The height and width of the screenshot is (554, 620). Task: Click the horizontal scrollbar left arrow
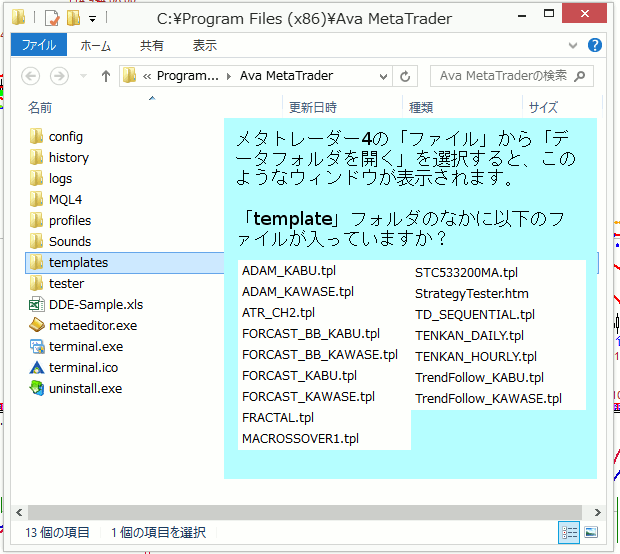point(19,512)
